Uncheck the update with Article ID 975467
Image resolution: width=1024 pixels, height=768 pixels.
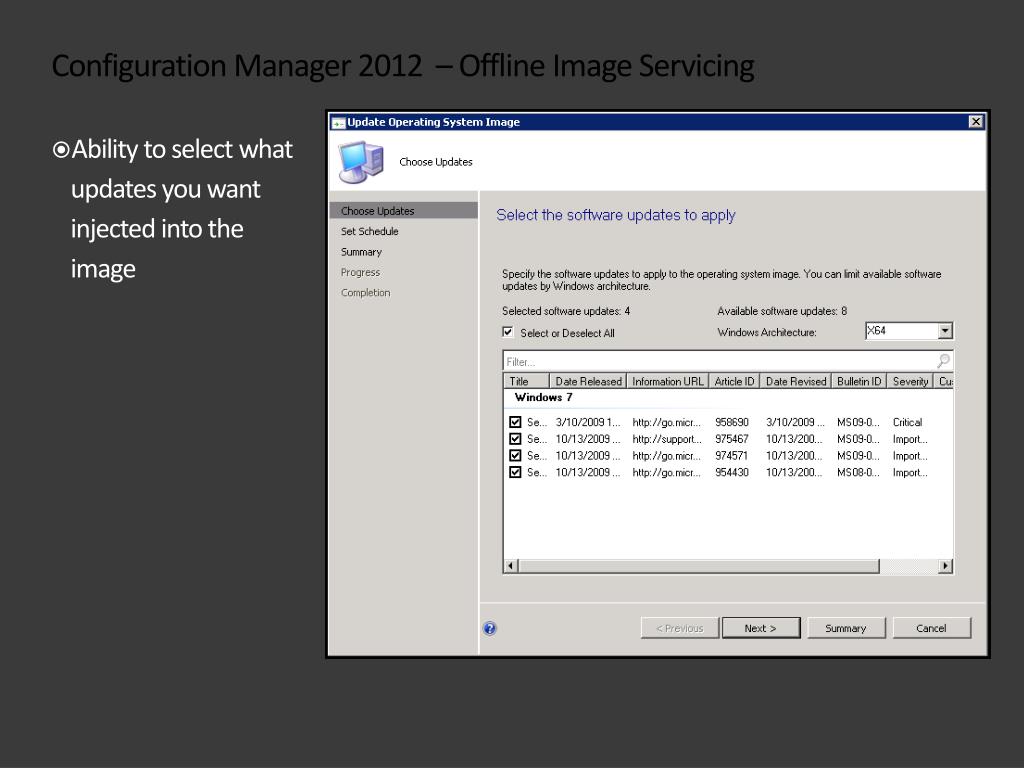515,439
